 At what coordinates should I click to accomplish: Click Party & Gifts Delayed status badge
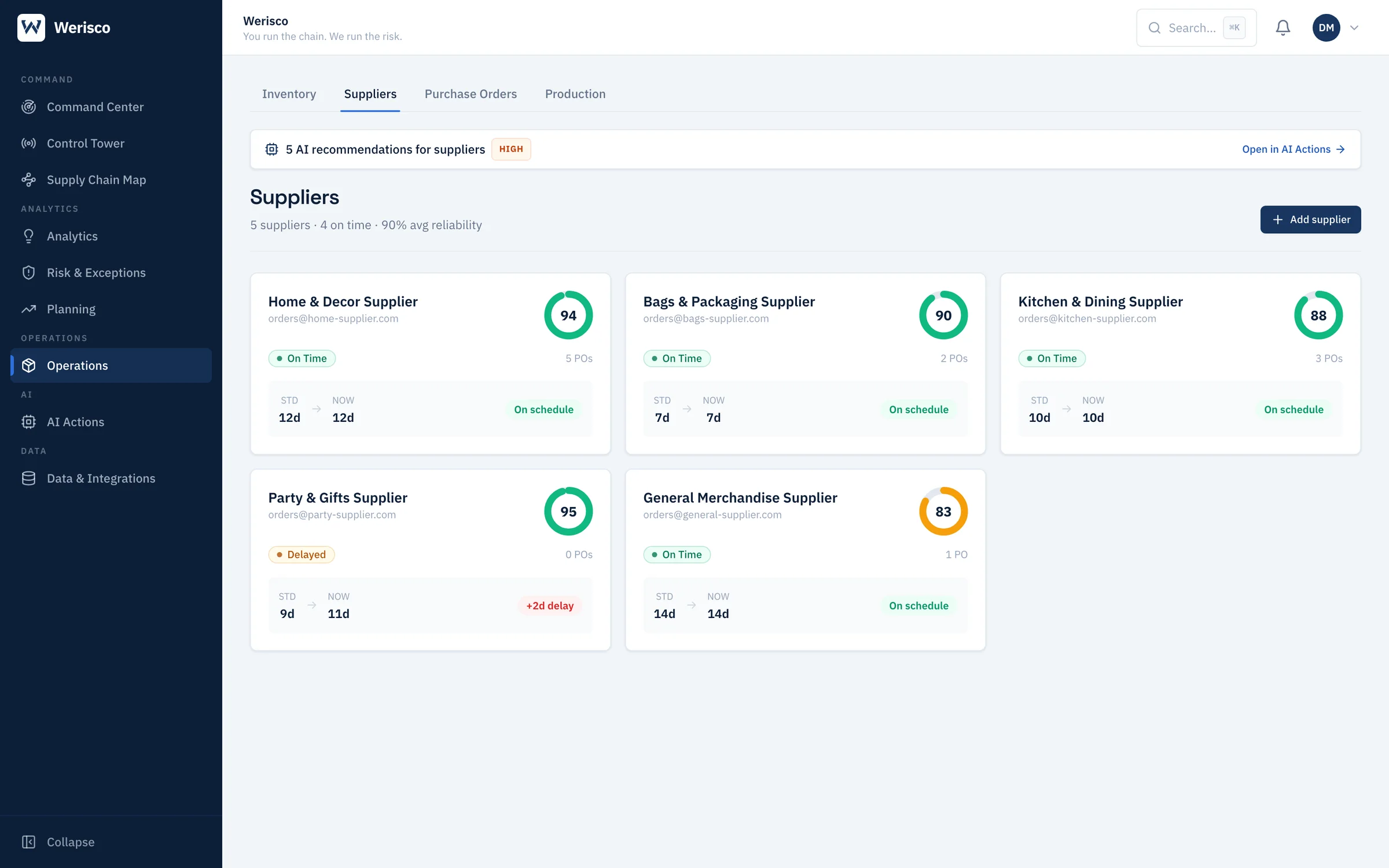(302, 554)
